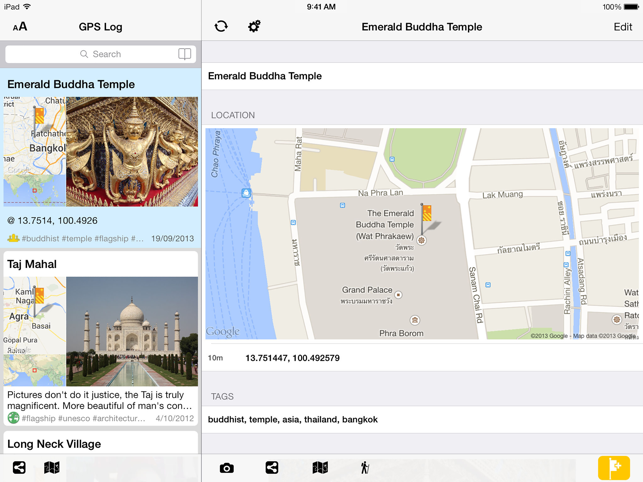Tap the flag pin on Agra thumbnail map
The image size is (643, 482).
[39, 297]
